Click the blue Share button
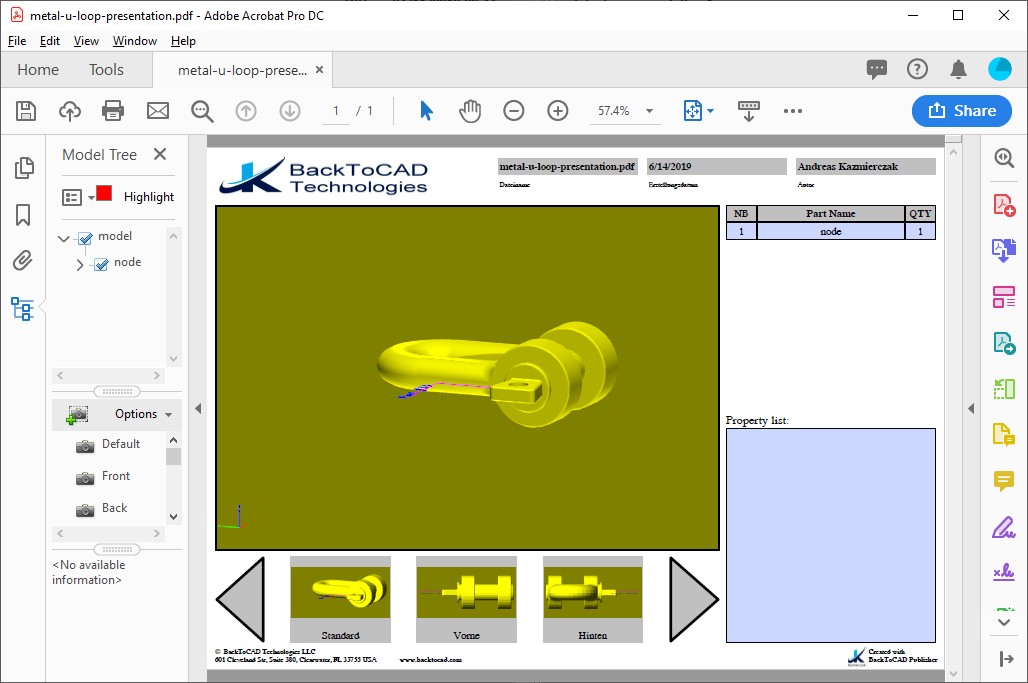The image size is (1028, 683). click(x=962, y=111)
